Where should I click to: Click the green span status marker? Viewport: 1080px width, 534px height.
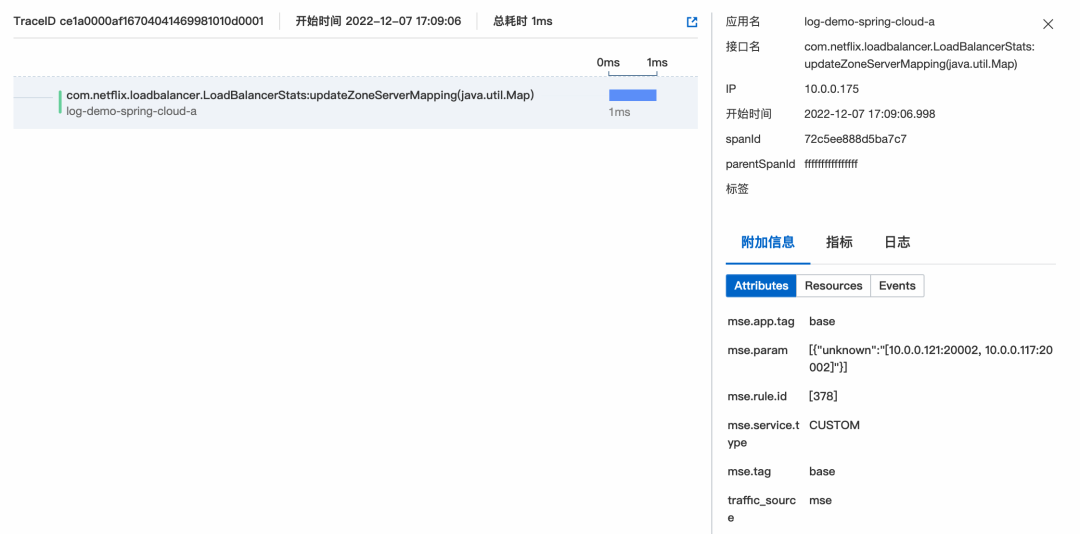60,102
